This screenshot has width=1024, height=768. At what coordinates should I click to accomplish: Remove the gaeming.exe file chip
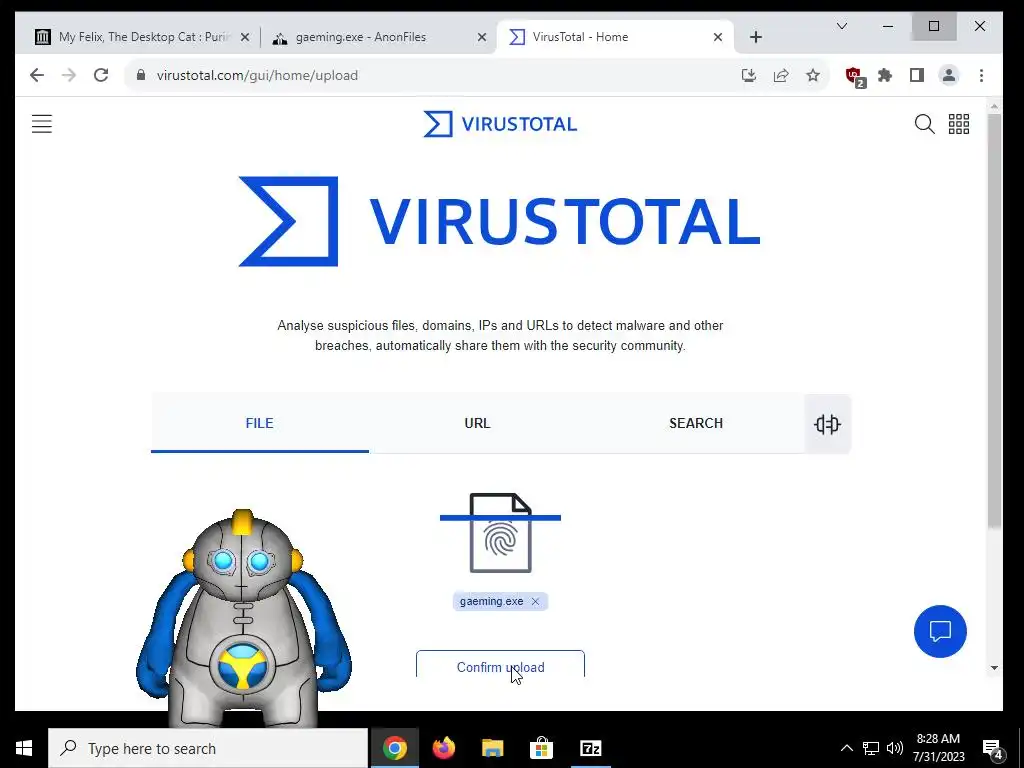[536, 601]
